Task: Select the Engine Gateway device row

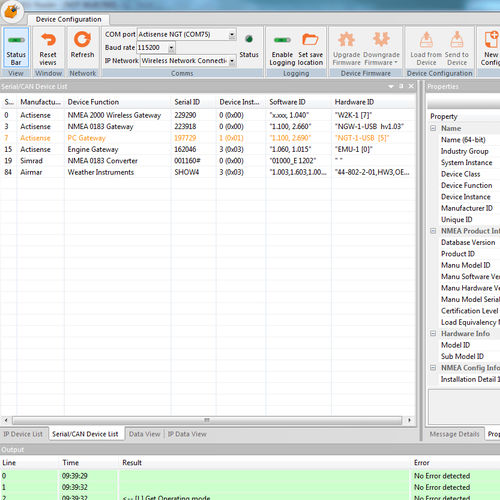Action: [208, 149]
